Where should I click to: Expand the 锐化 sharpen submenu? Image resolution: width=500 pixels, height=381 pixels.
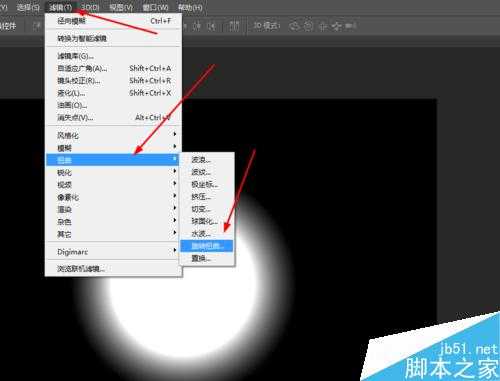(114, 172)
